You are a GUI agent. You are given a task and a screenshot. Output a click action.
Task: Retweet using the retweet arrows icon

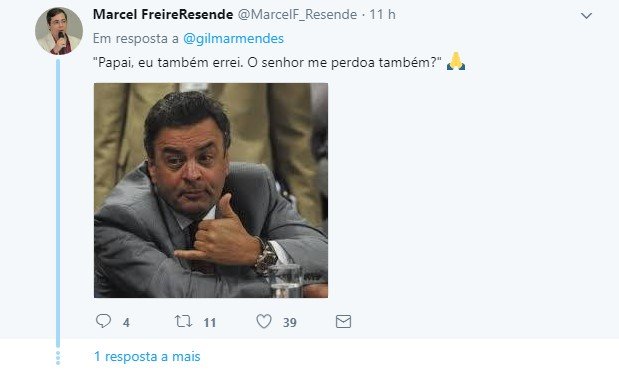click(x=184, y=321)
